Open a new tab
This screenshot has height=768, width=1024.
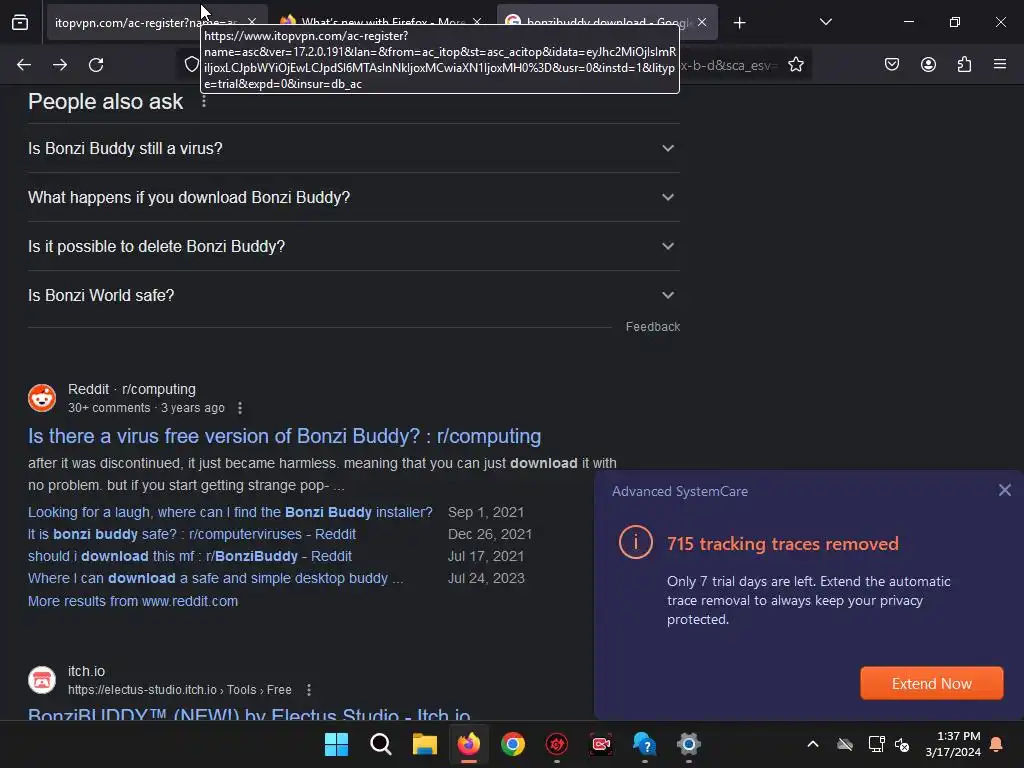click(x=739, y=23)
